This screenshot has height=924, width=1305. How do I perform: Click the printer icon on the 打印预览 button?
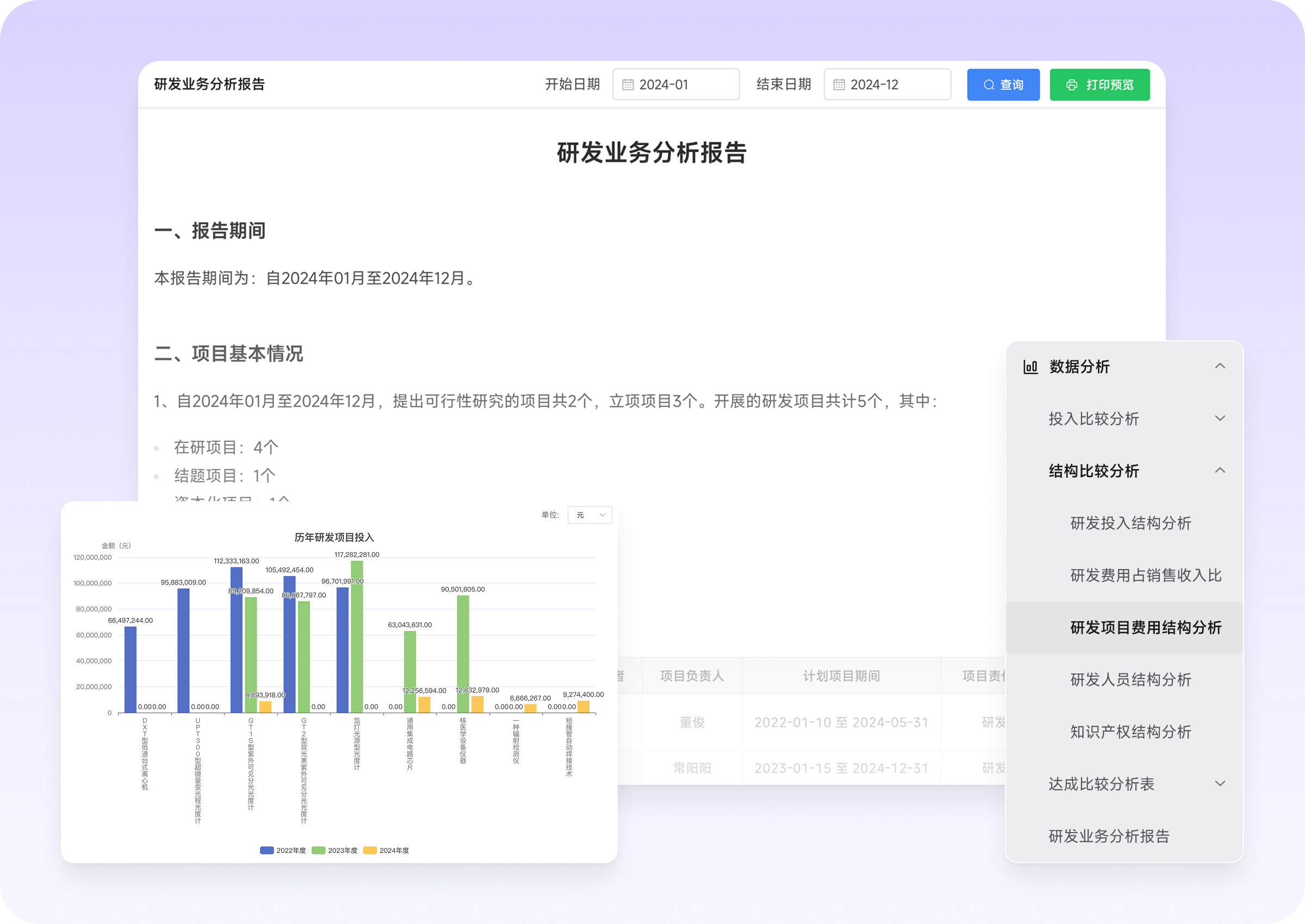click(1072, 85)
